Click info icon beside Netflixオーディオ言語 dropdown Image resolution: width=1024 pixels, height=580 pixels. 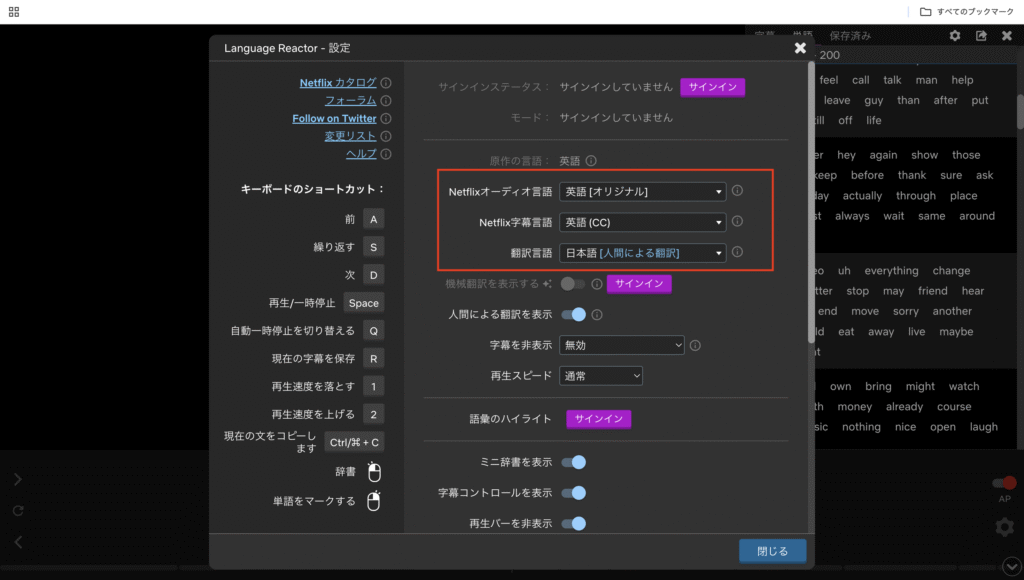coord(737,190)
